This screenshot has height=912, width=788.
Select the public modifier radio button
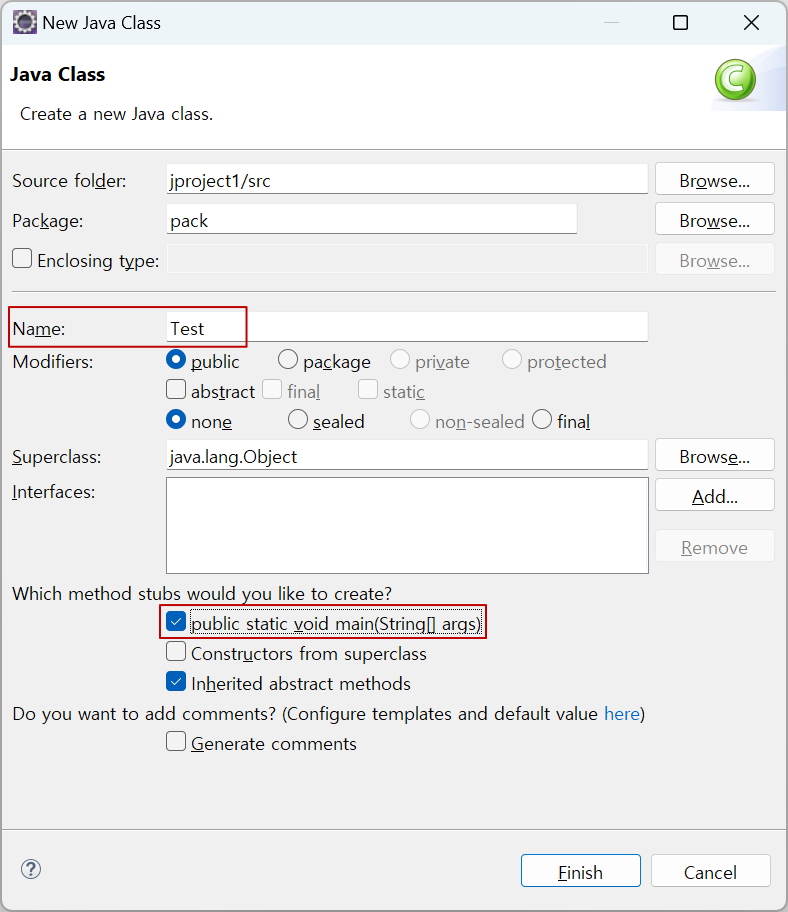coord(176,359)
